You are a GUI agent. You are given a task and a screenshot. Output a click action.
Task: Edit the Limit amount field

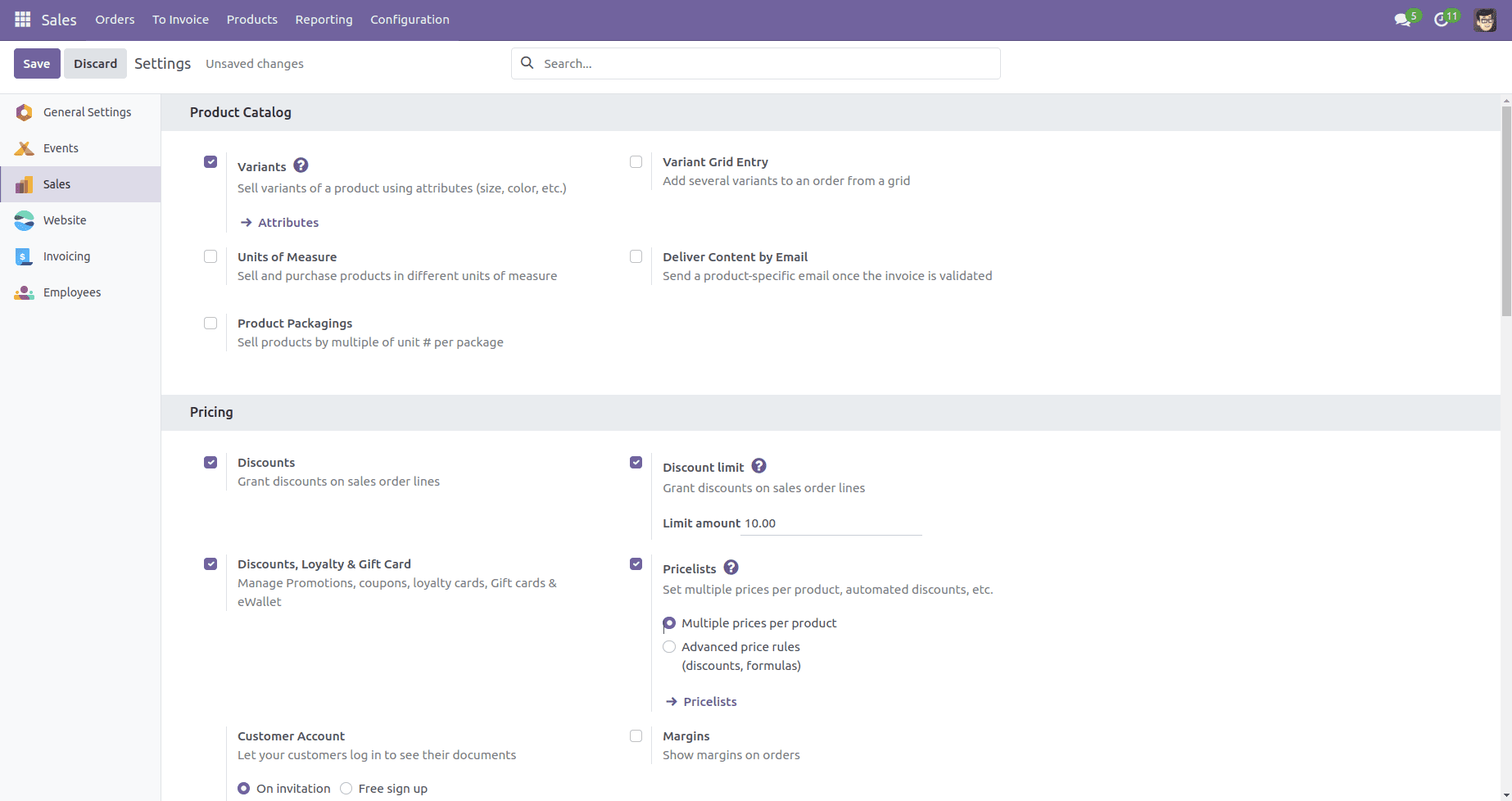(x=831, y=523)
